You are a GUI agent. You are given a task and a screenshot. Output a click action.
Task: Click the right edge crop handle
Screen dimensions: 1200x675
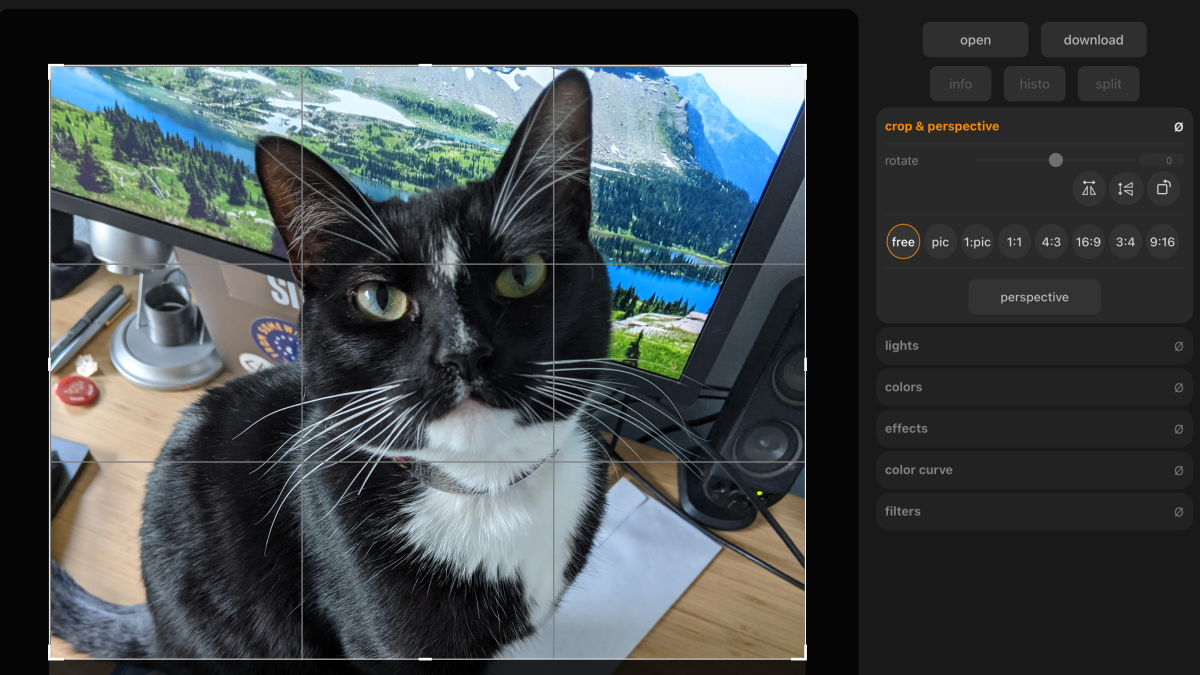click(805, 363)
